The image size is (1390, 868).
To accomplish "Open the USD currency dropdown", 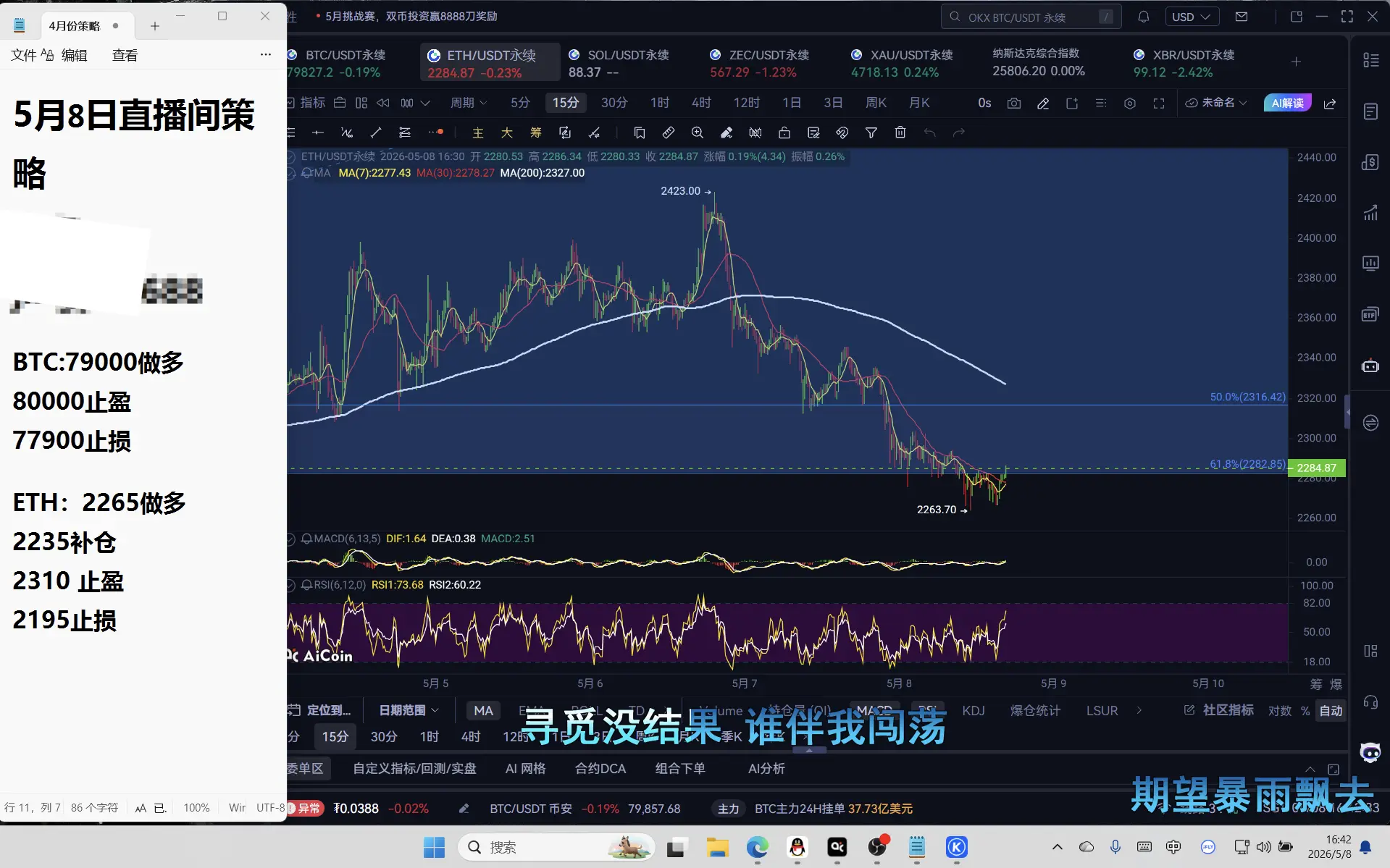I will [1192, 17].
